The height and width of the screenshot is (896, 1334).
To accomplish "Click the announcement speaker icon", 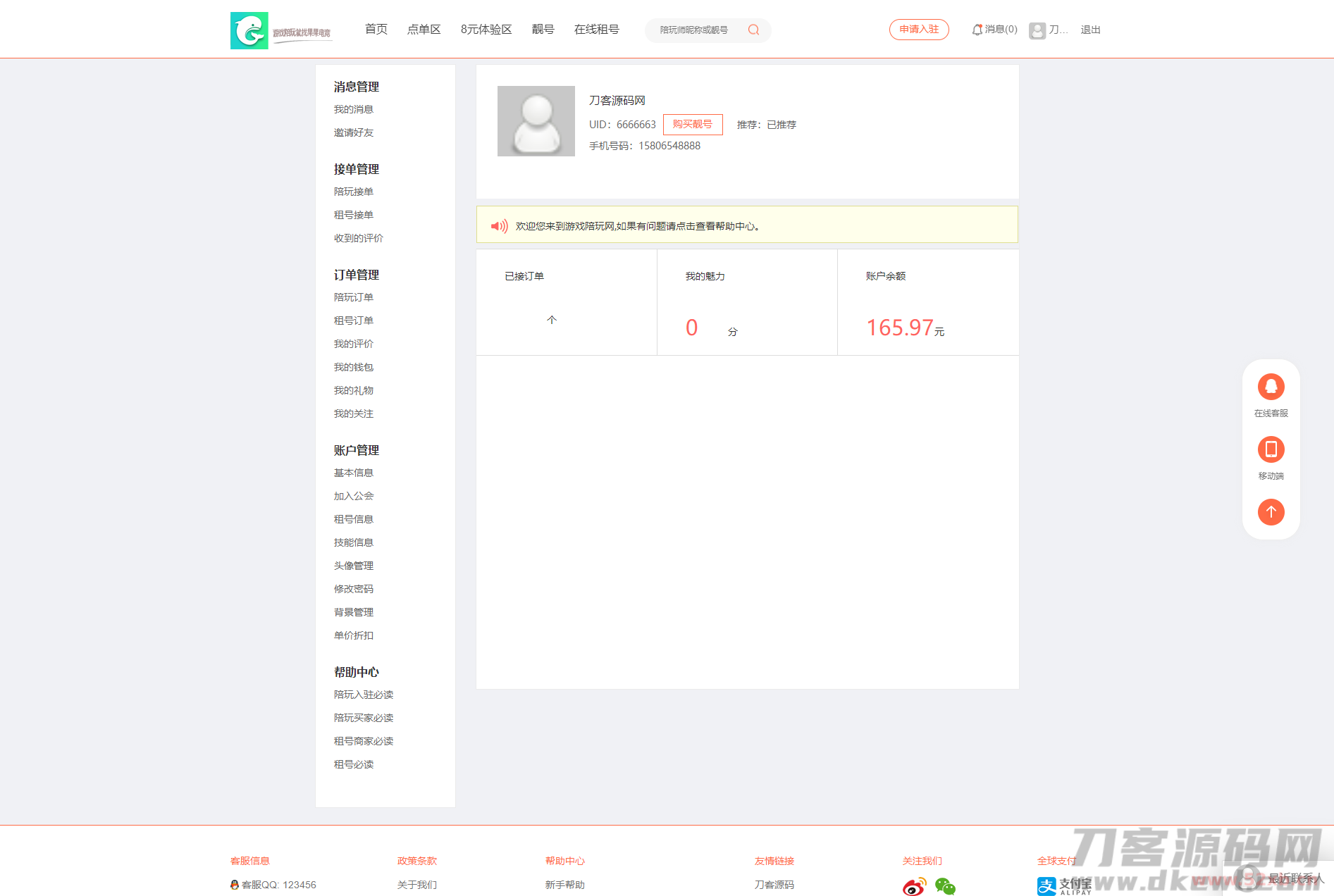I will tap(499, 226).
